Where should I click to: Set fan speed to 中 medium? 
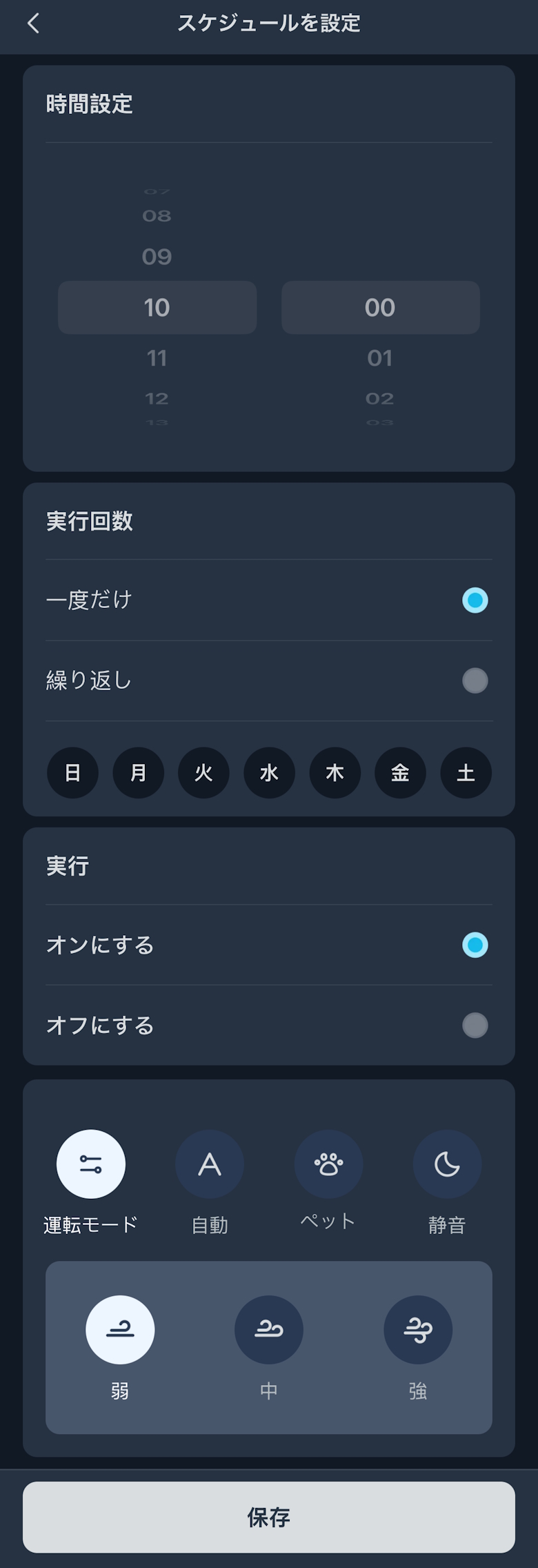[x=269, y=1329]
